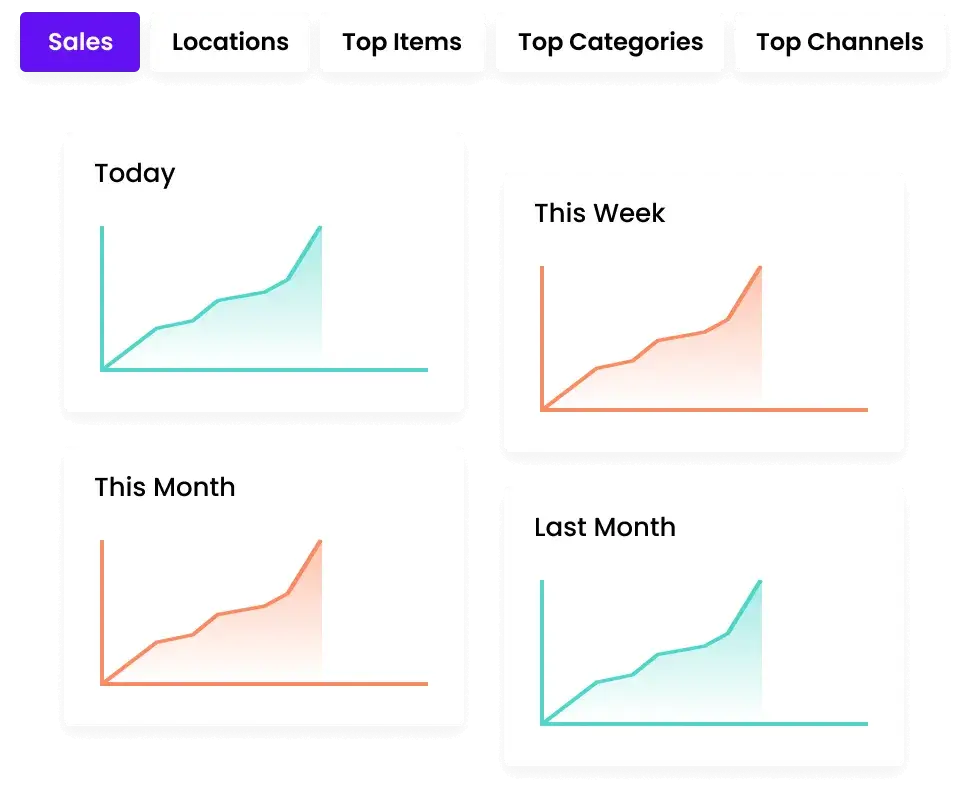The image size is (966, 794).
Task: Select the Sales tab
Action: (80, 42)
